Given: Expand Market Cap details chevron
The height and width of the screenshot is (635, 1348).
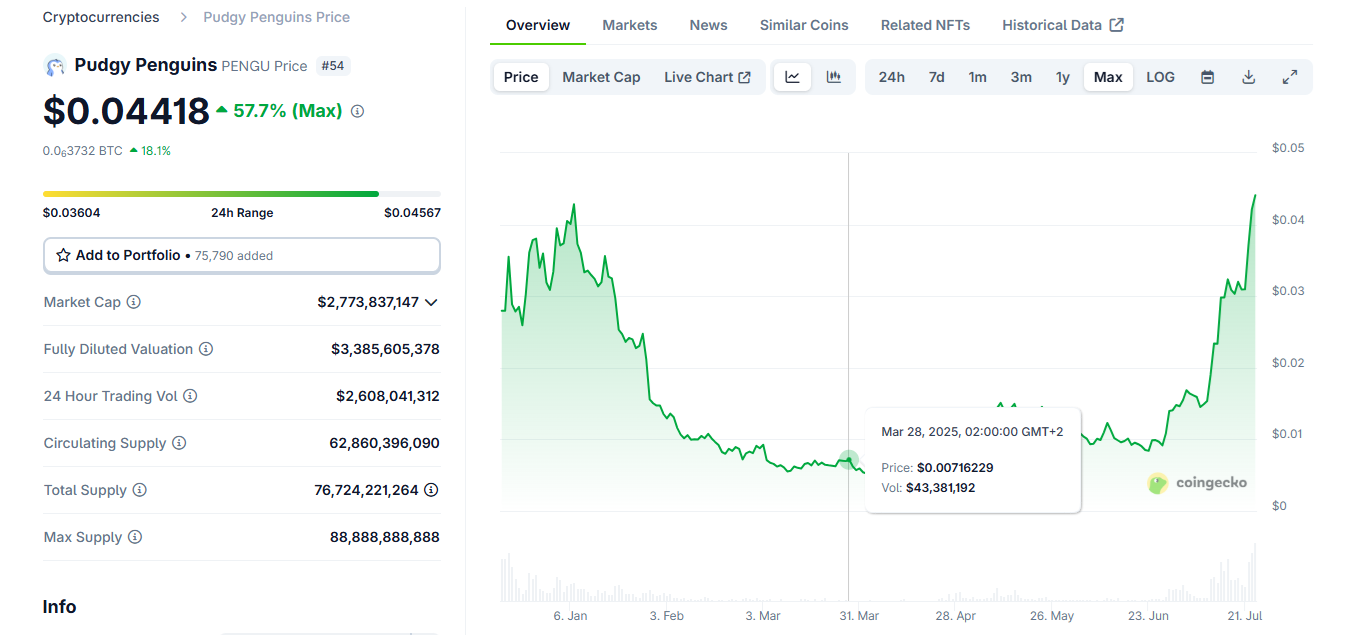Looking at the screenshot, I should [431, 302].
